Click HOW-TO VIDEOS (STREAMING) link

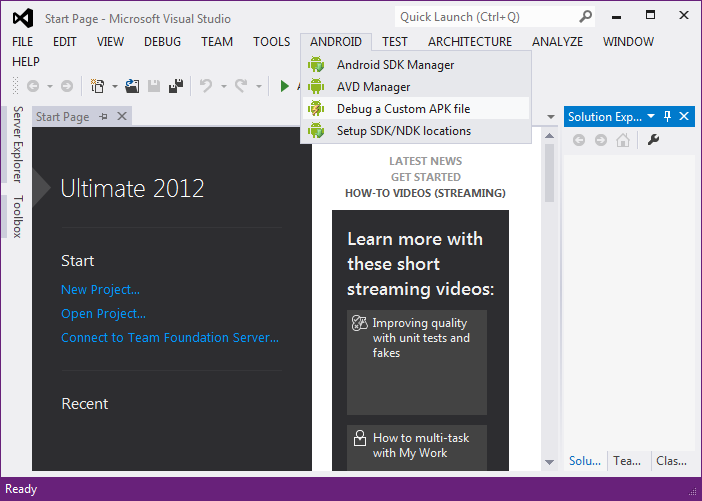click(x=425, y=193)
